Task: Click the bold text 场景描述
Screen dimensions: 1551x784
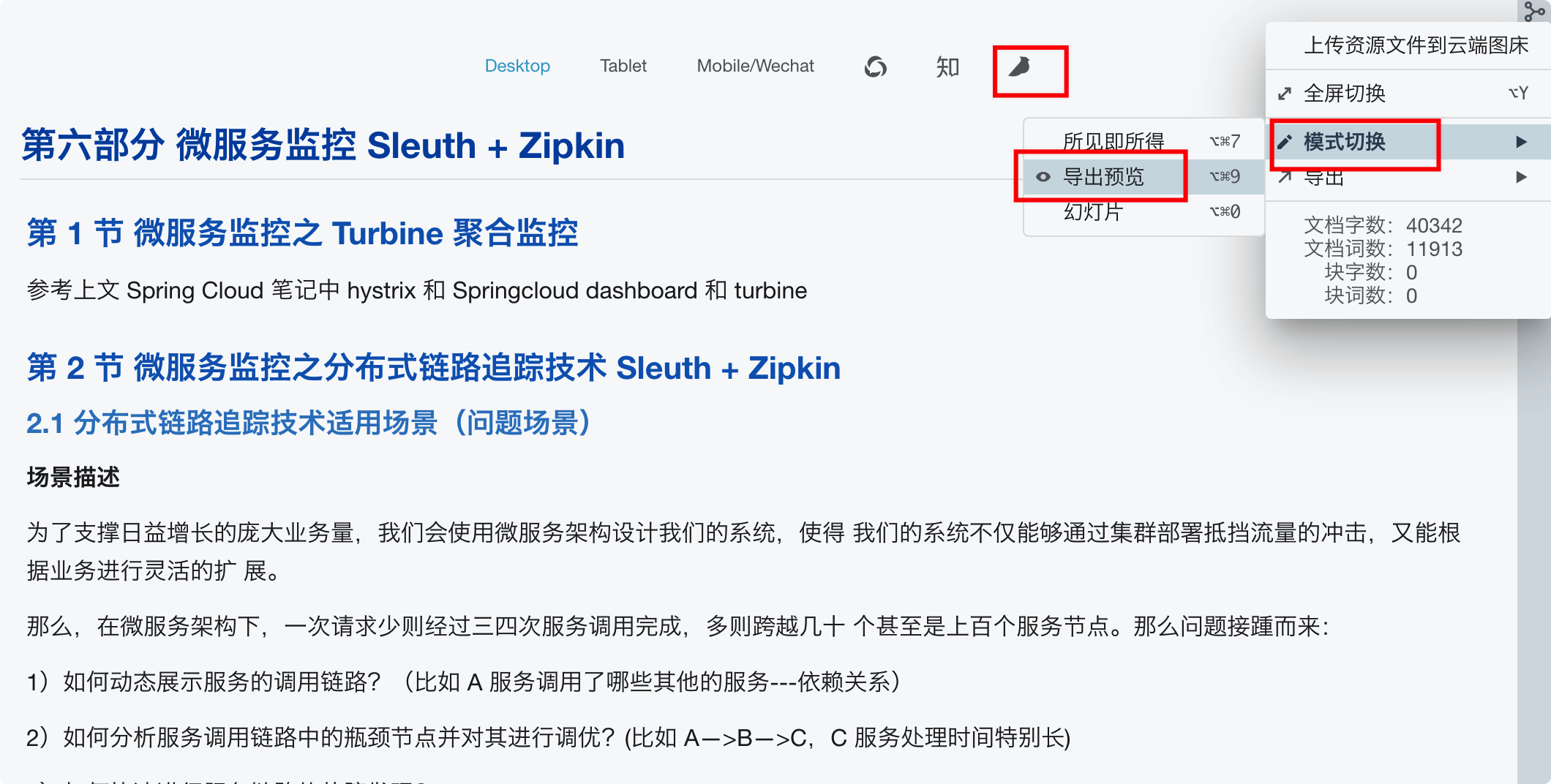Action: pos(73,478)
